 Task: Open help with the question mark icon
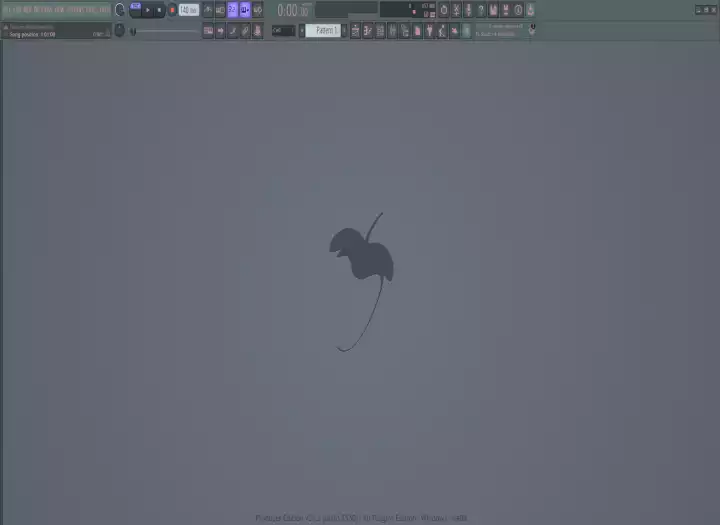click(x=481, y=10)
